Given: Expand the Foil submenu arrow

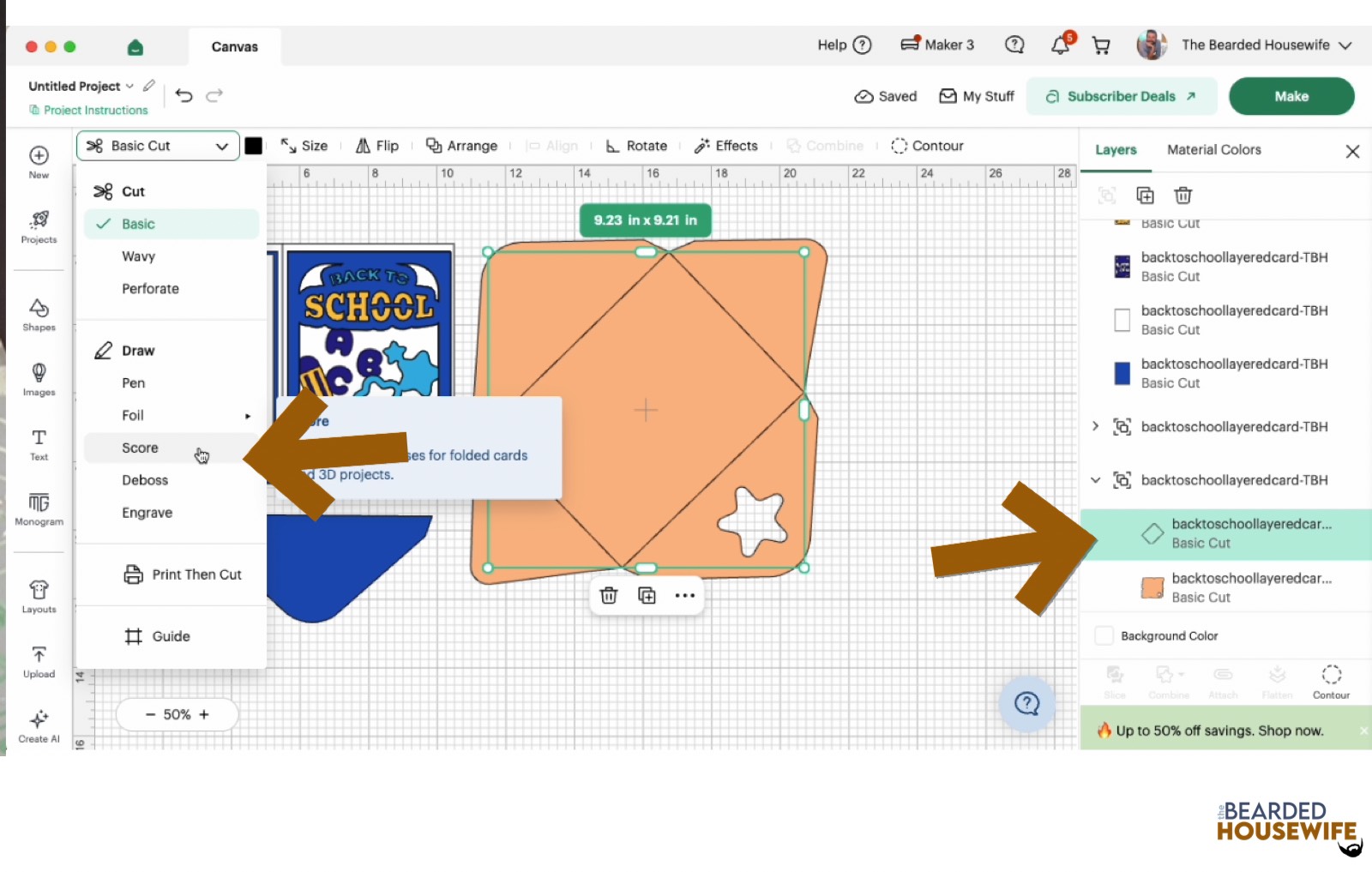Looking at the screenshot, I should tap(248, 416).
